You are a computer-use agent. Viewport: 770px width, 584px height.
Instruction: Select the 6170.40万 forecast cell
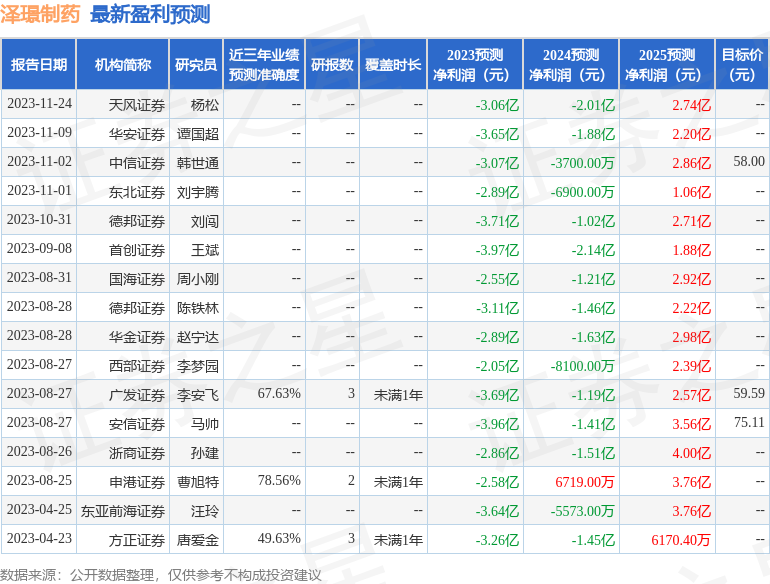(681, 540)
